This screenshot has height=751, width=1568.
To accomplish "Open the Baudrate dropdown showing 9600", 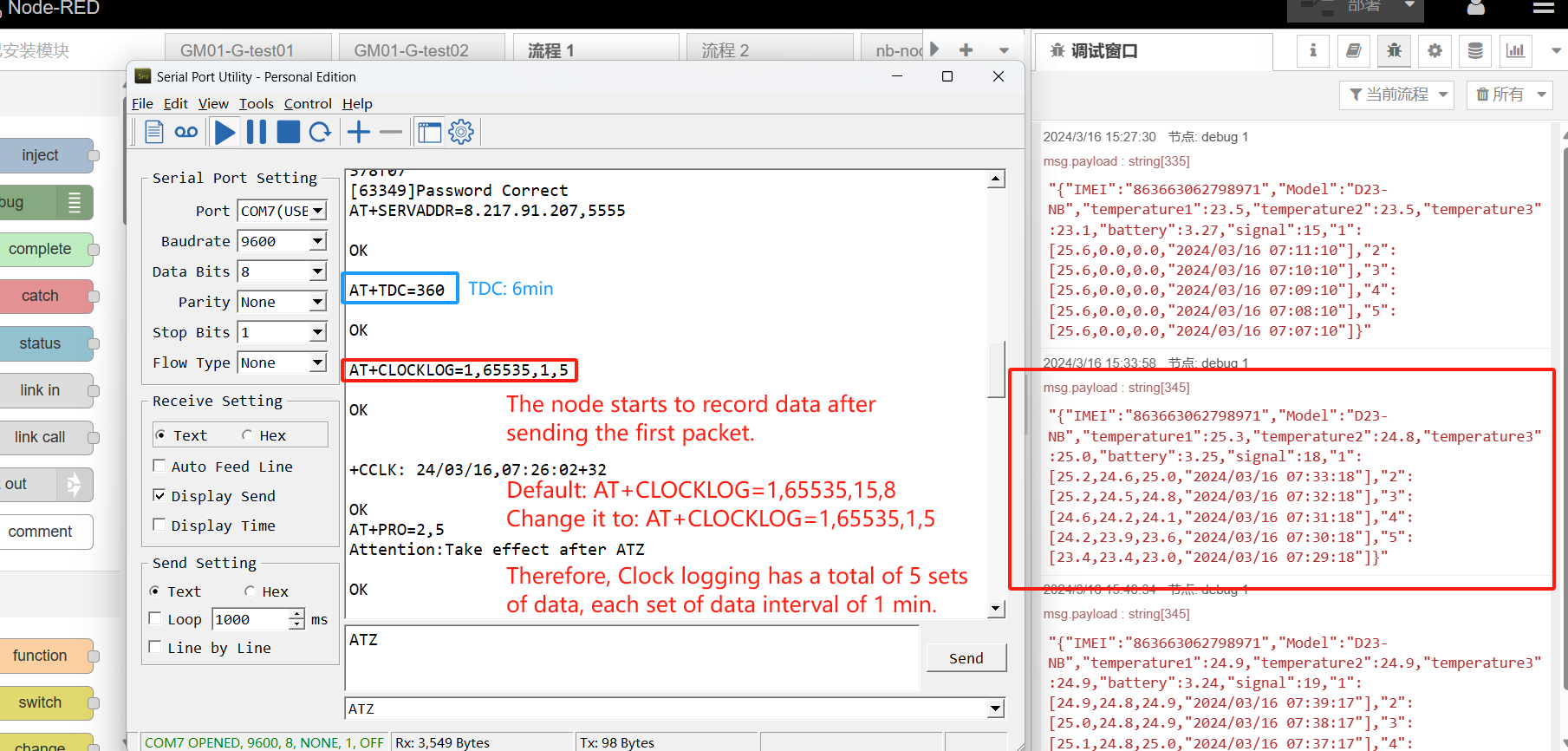I will click(282, 241).
